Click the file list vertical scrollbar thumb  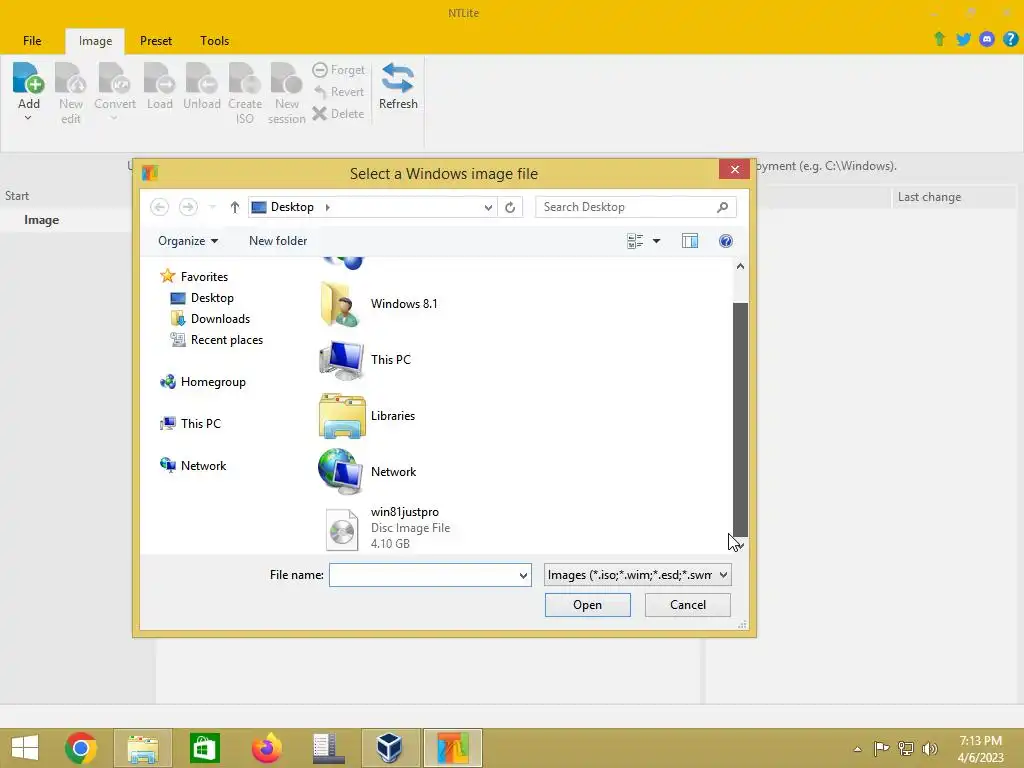[740, 419]
